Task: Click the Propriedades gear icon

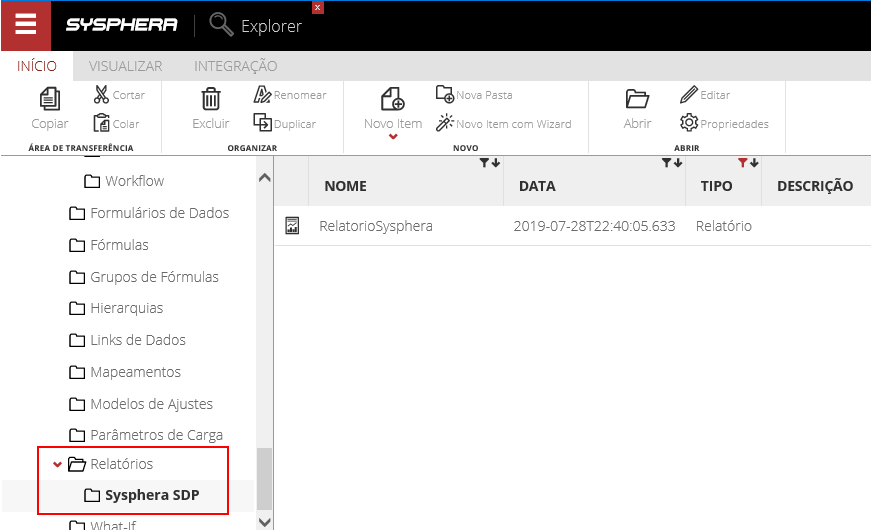Action: click(x=689, y=122)
